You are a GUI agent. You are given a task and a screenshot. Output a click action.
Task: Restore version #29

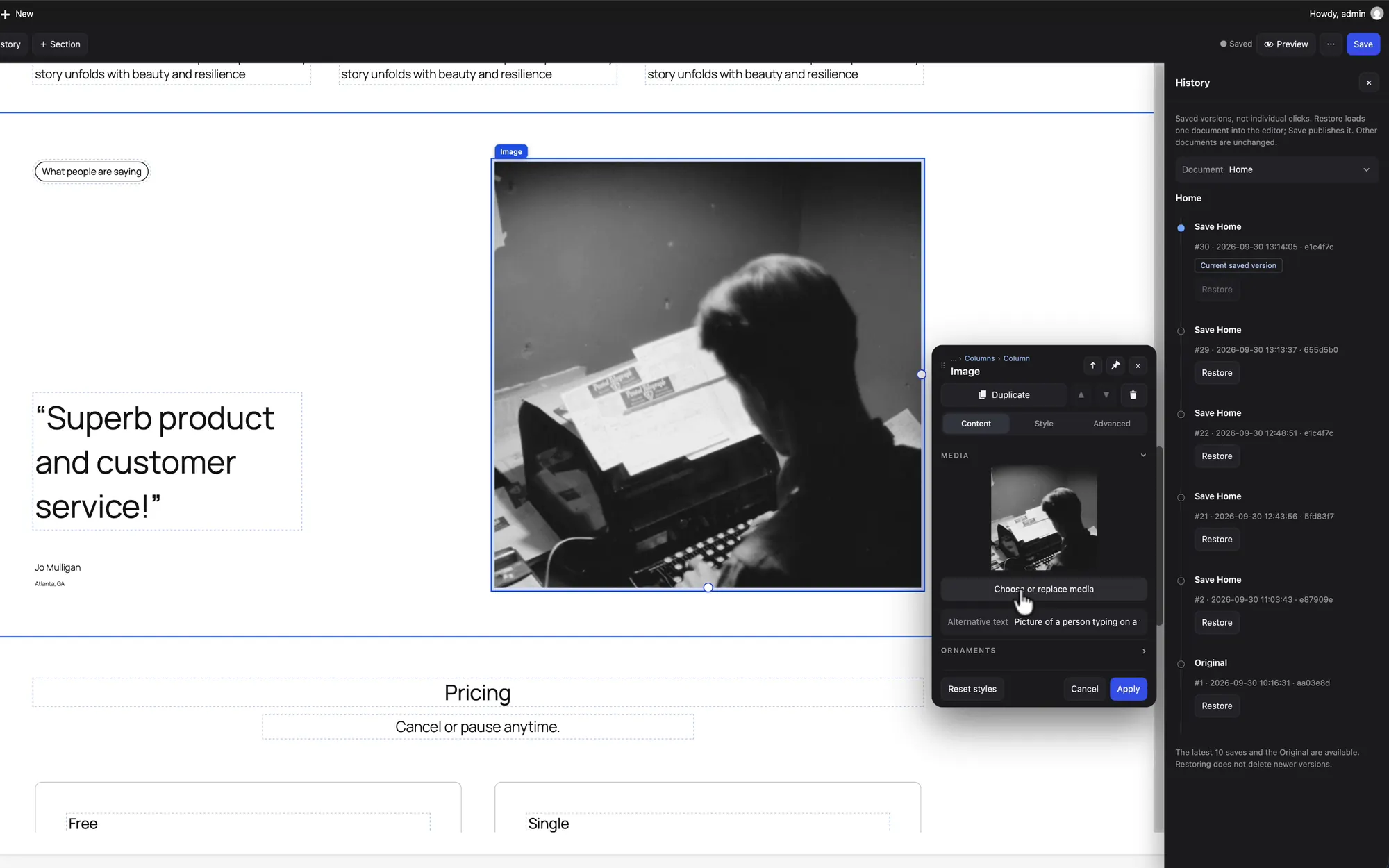click(x=1217, y=373)
